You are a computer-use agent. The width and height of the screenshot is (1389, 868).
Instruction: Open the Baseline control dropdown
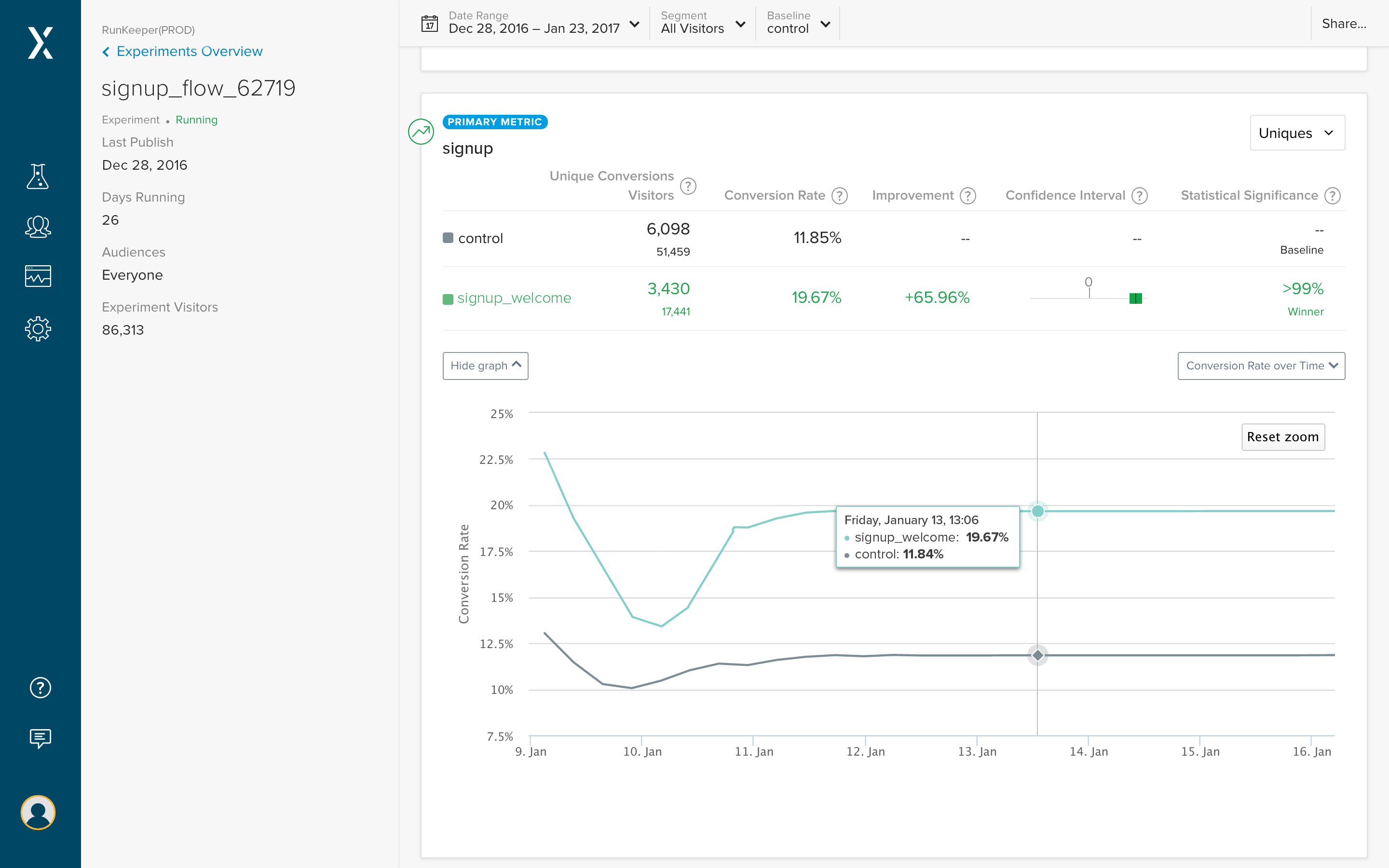click(798, 24)
